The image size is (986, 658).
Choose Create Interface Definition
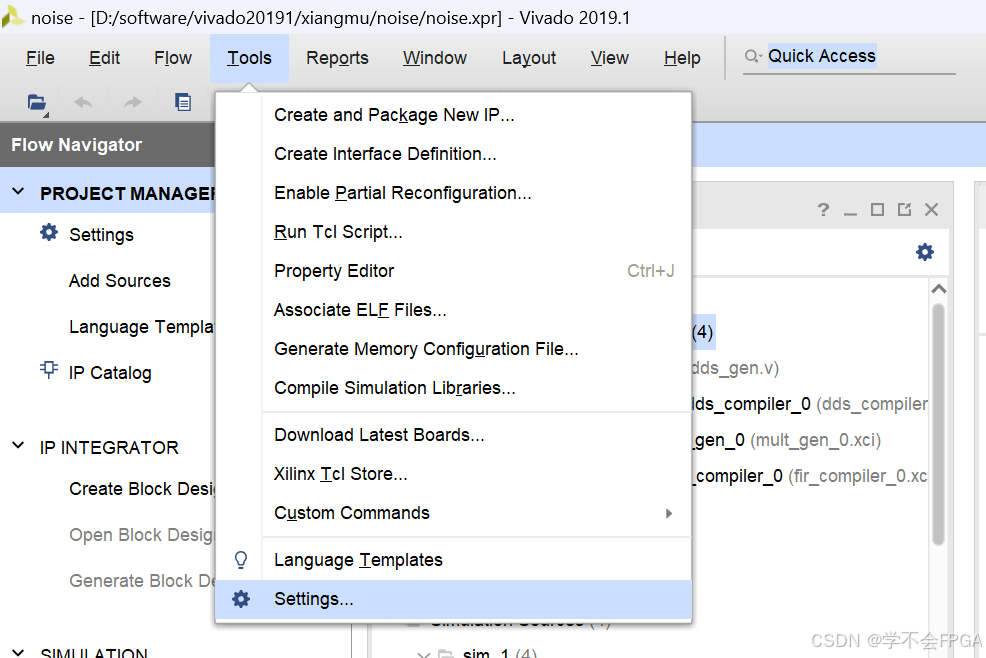point(453,154)
